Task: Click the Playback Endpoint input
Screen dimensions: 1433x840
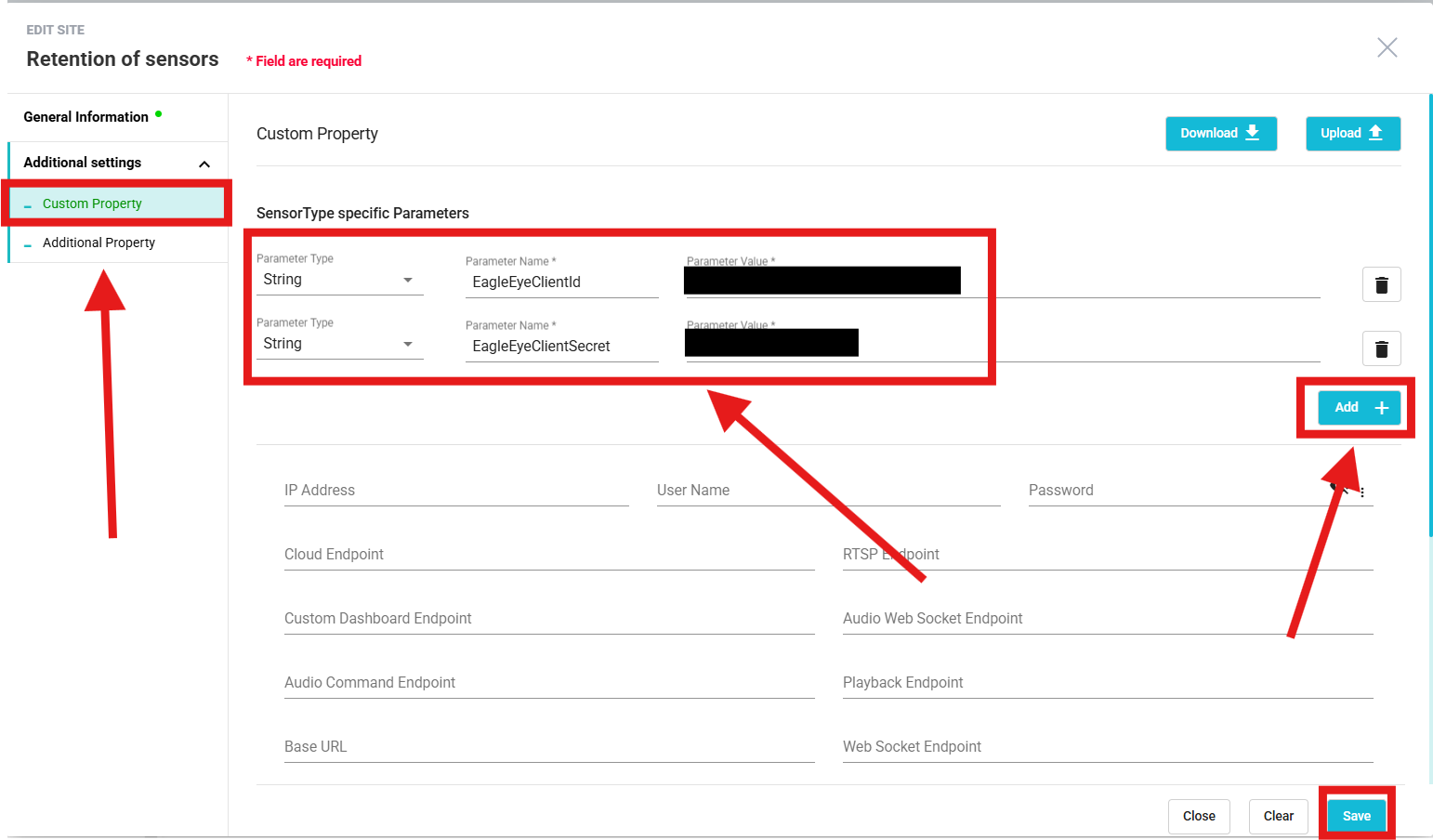Action: pyautogui.click(x=1107, y=683)
